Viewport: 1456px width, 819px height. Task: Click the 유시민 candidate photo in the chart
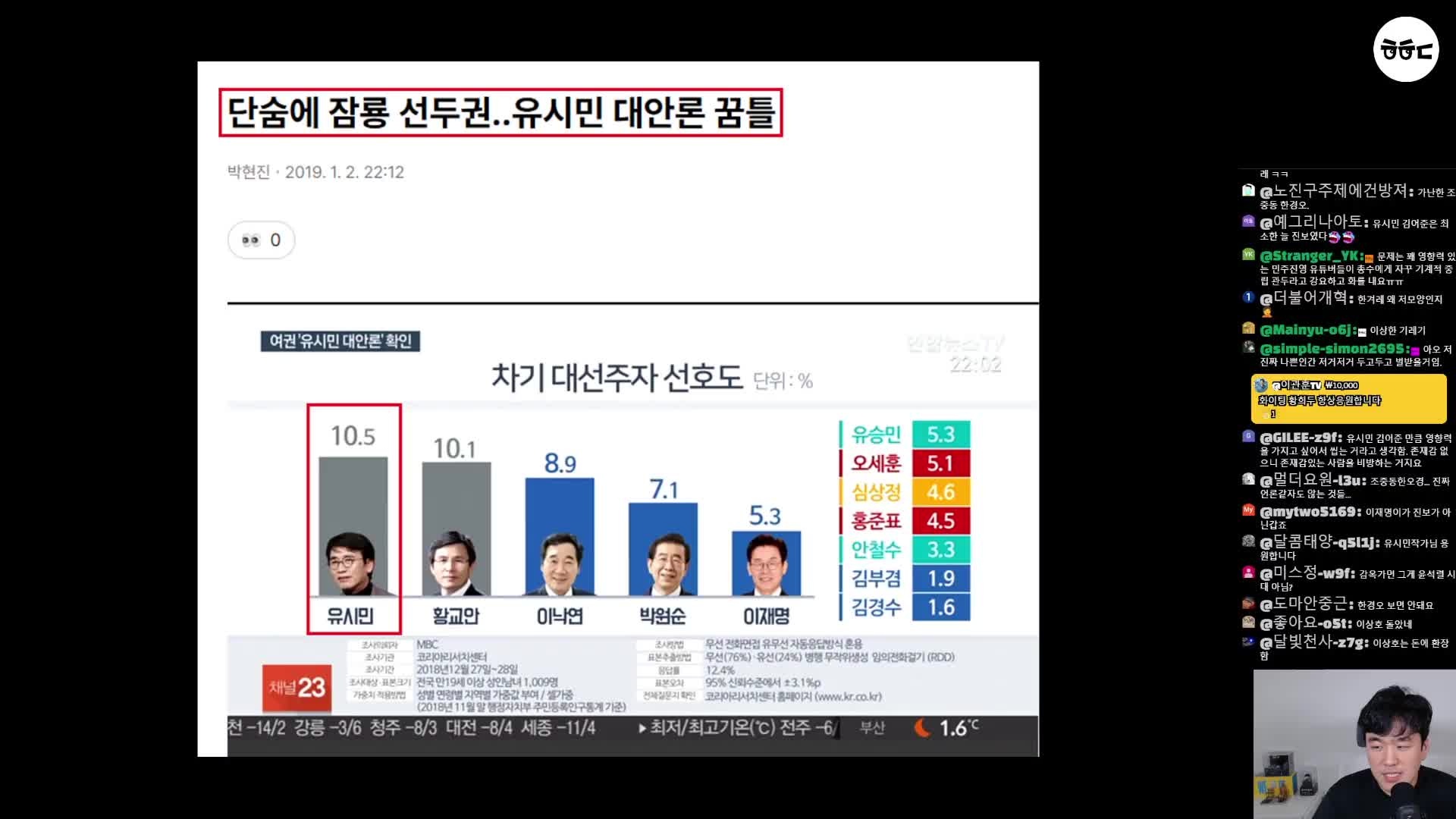pos(350,564)
